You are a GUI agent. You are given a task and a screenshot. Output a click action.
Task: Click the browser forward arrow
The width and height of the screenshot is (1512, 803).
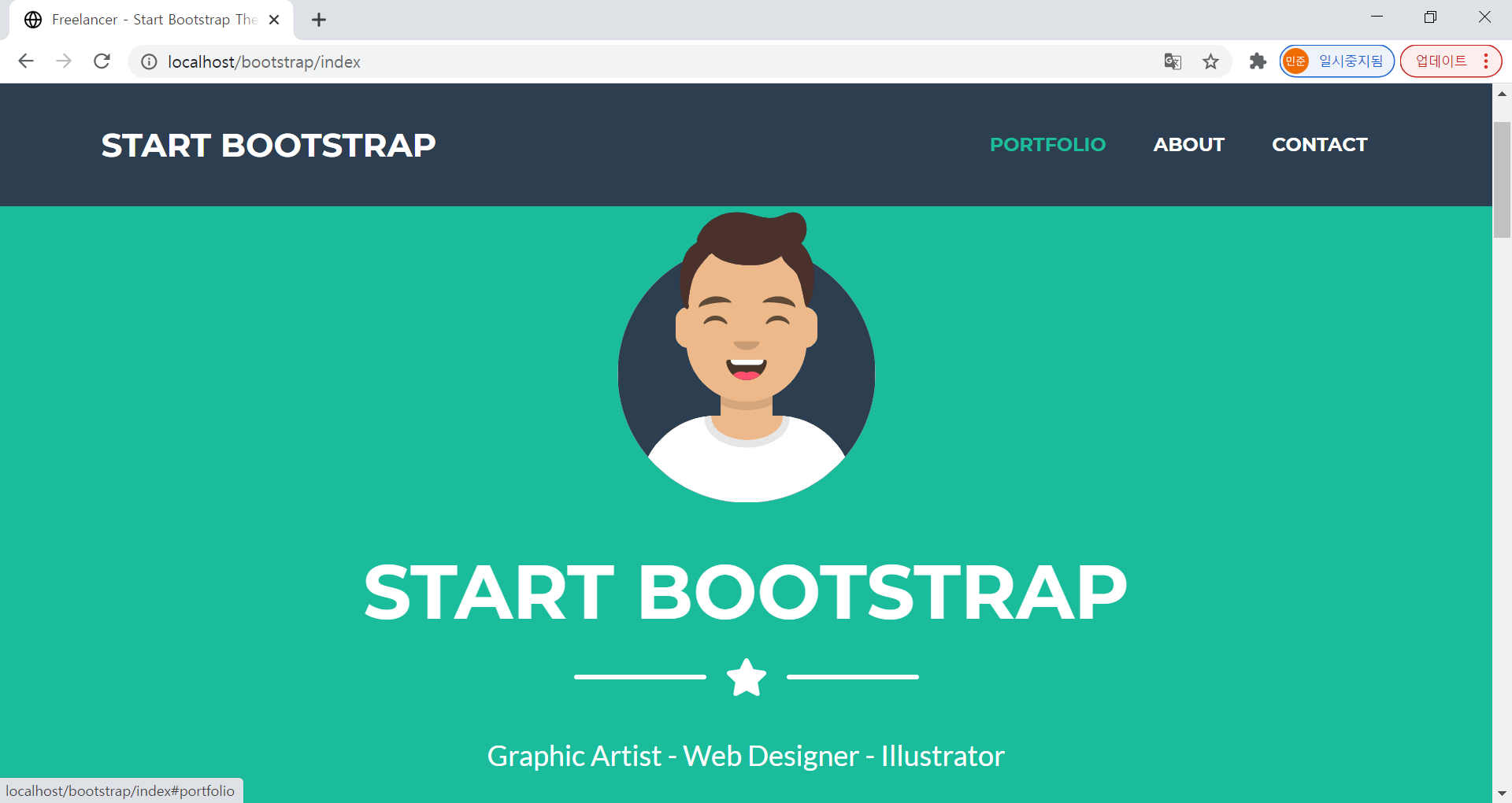[x=64, y=61]
